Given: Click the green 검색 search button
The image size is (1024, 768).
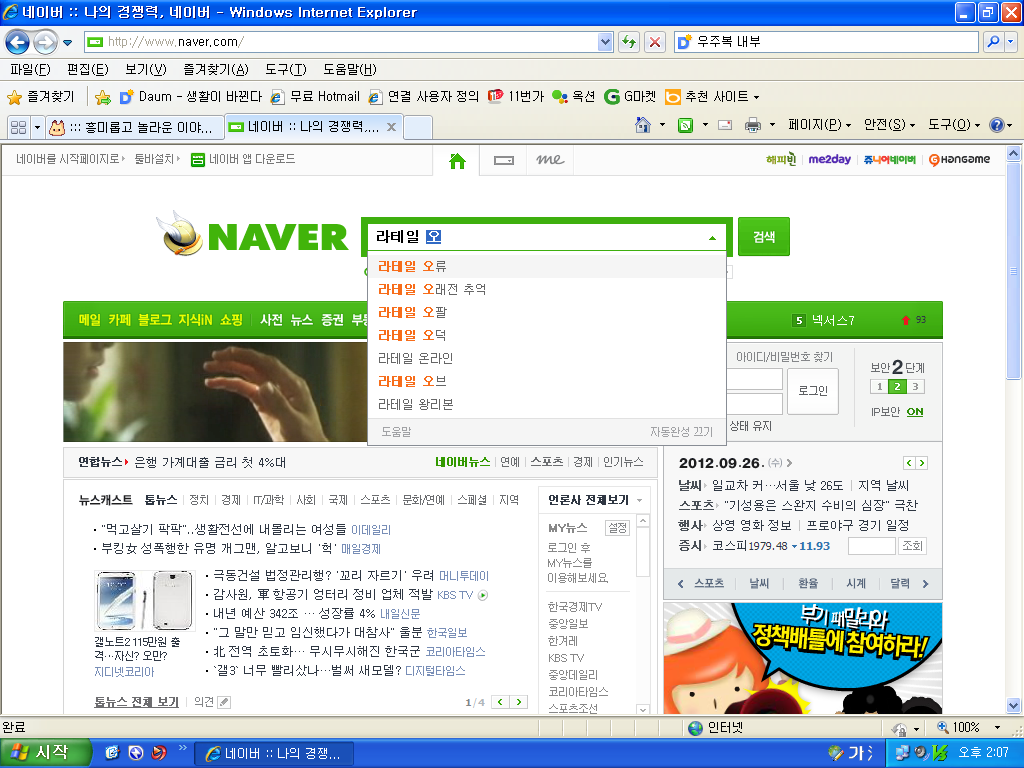Looking at the screenshot, I should [763, 236].
